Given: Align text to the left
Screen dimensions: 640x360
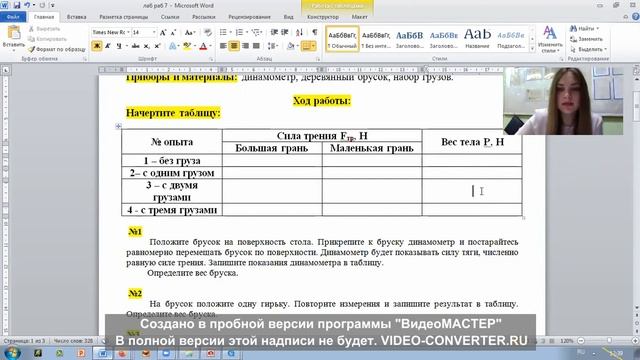Looking at the screenshot, I should (x=223, y=46).
